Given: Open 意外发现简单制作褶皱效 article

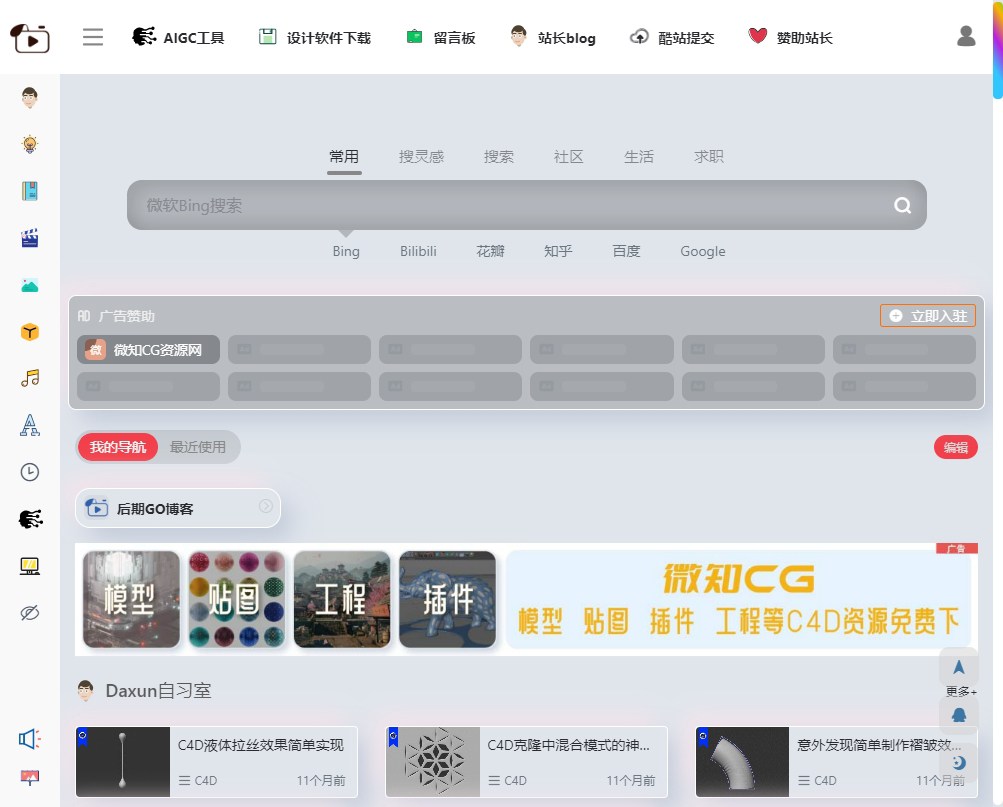Looking at the screenshot, I should [837, 762].
